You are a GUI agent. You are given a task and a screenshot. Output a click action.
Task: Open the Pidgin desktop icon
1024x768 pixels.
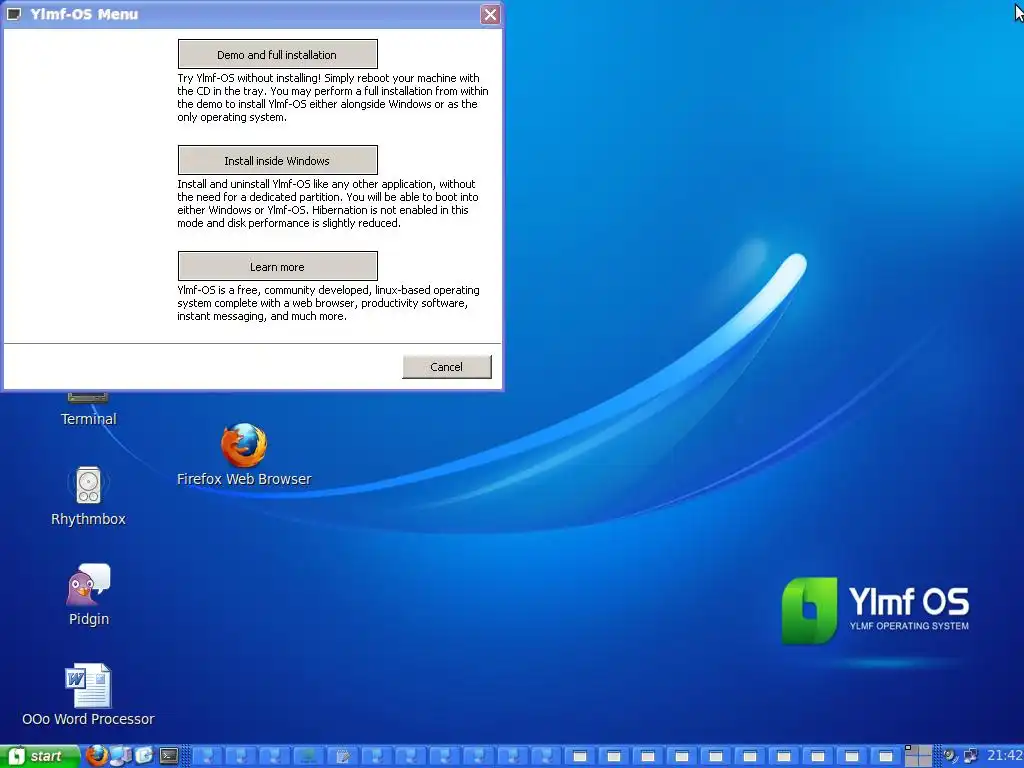pos(89,594)
